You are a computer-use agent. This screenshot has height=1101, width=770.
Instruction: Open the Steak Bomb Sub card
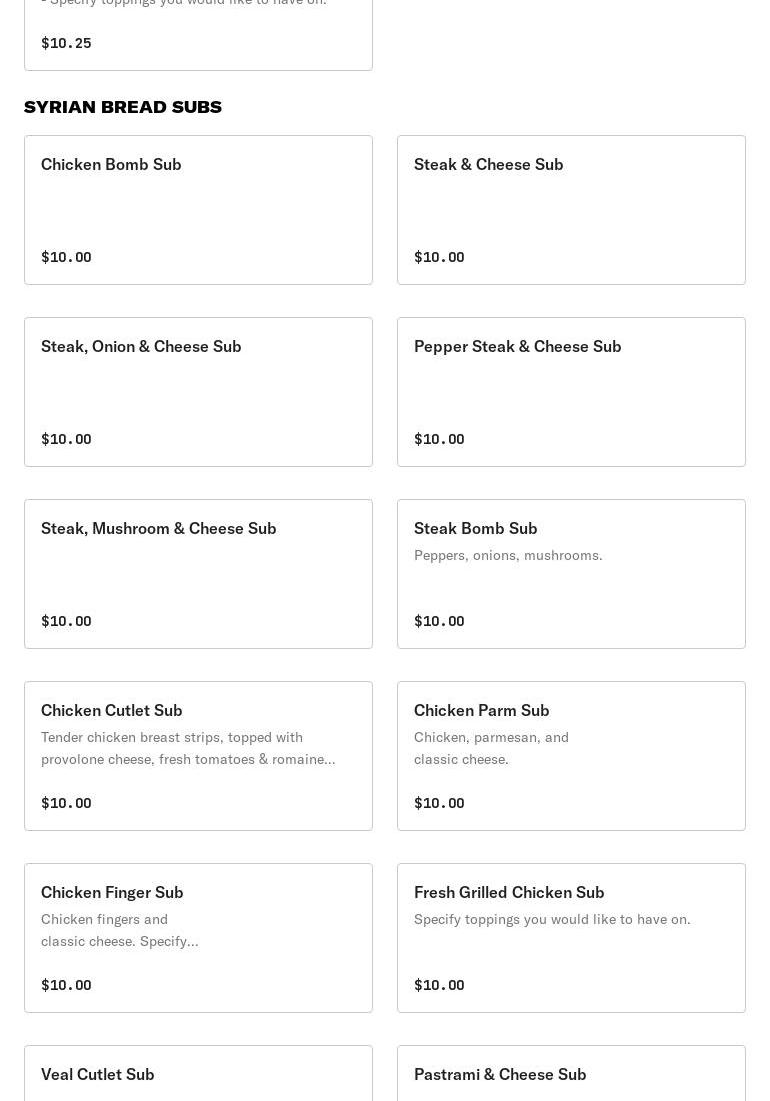click(x=571, y=574)
